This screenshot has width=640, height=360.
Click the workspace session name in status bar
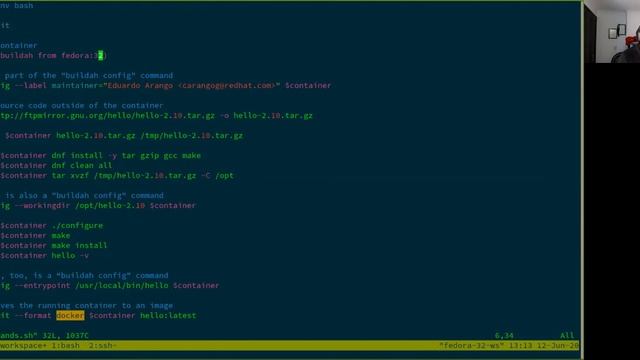(x=23, y=345)
